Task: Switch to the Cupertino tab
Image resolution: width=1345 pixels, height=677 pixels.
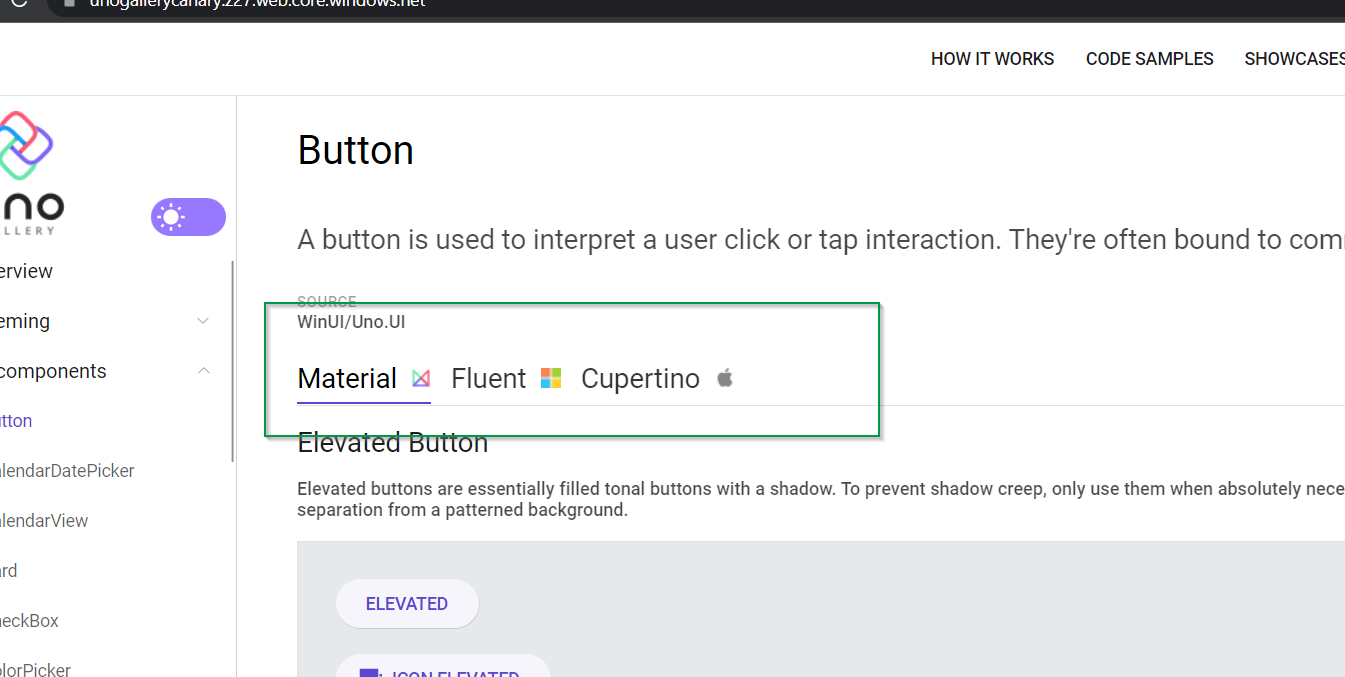Action: tap(640, 378)
